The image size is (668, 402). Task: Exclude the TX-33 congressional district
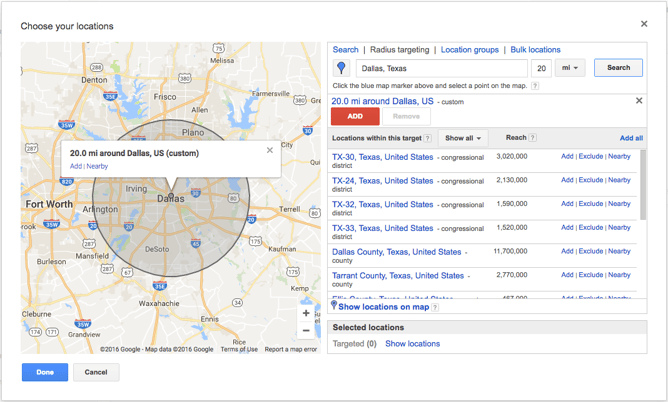coord(591,227)
